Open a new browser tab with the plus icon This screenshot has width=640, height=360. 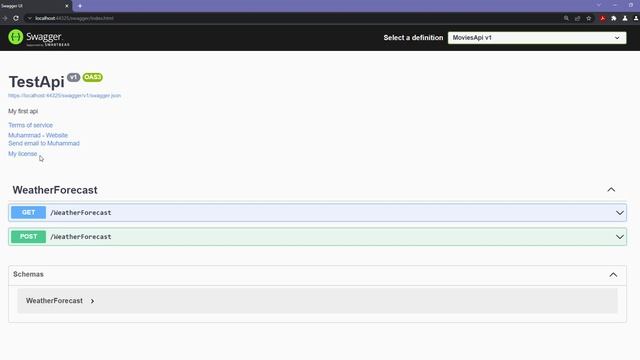pos(80,6)
